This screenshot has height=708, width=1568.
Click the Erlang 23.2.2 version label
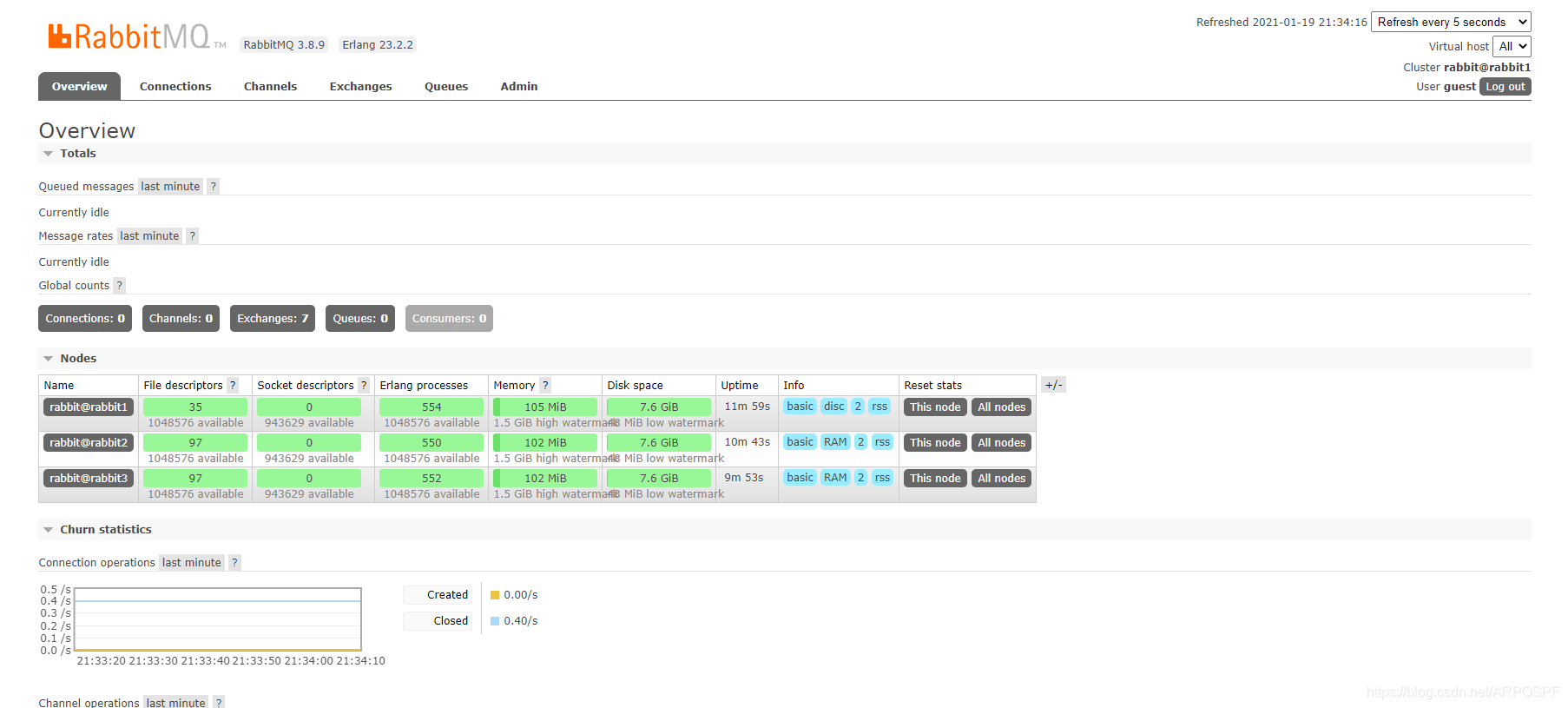tap(378, 44)
